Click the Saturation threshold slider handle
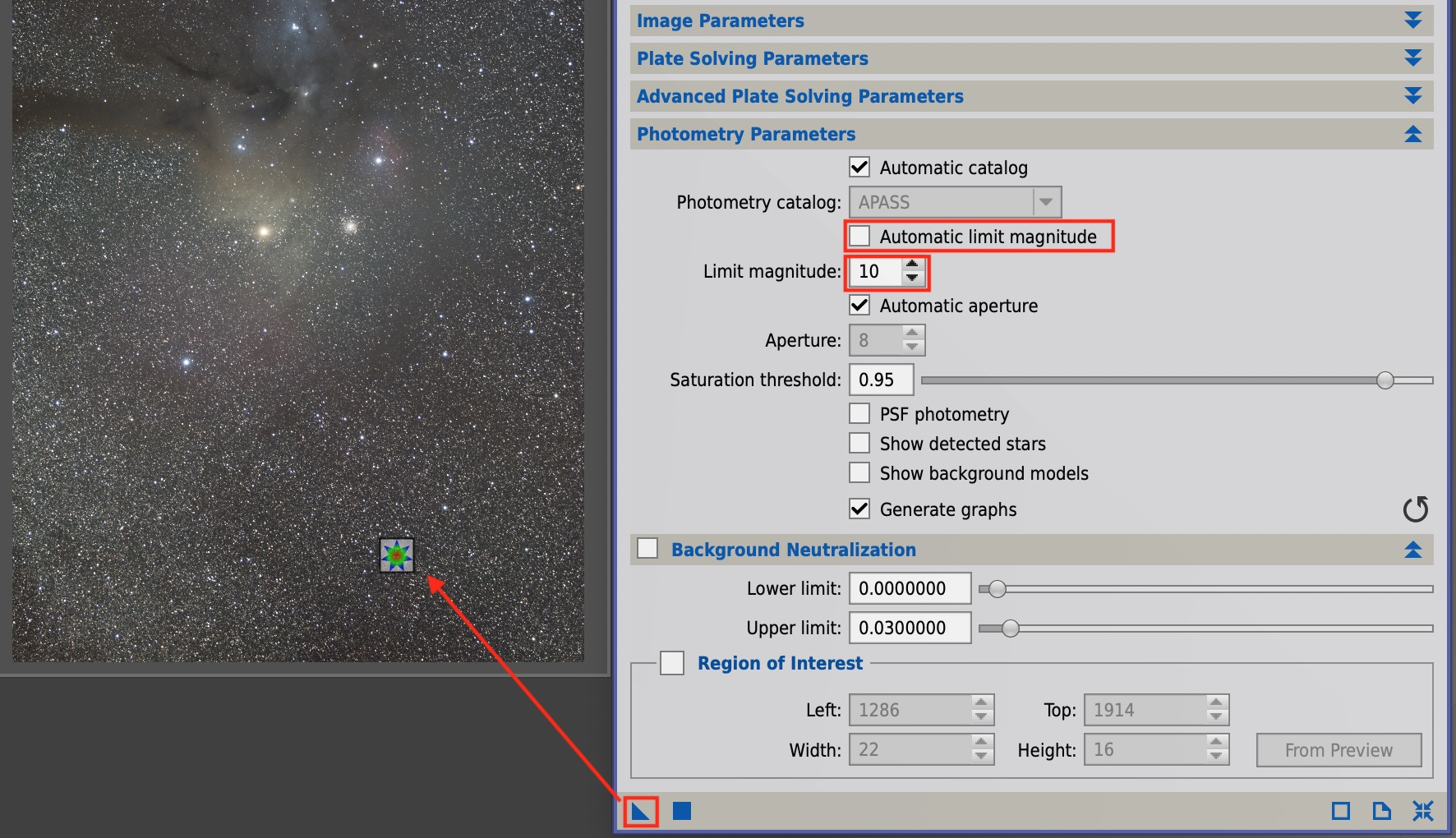1456x838 pixels. tap(1385, 380)
